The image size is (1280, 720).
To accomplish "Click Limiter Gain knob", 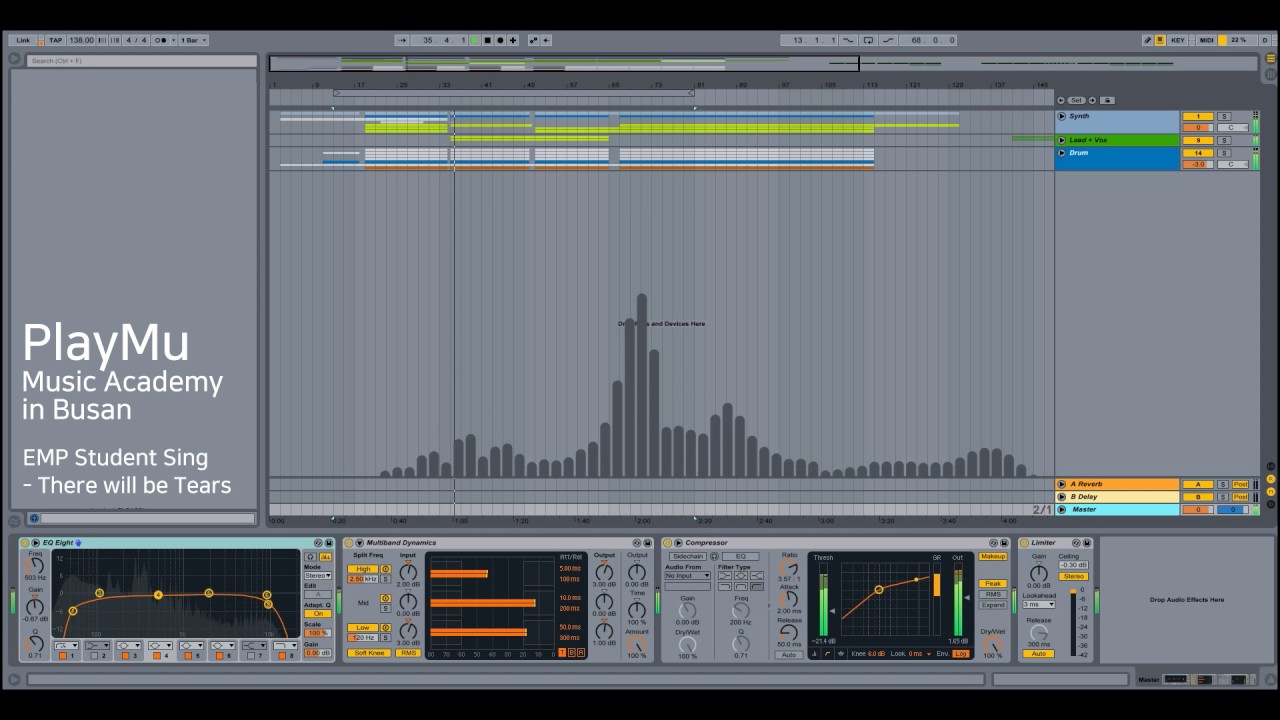I will [1039, 573].
